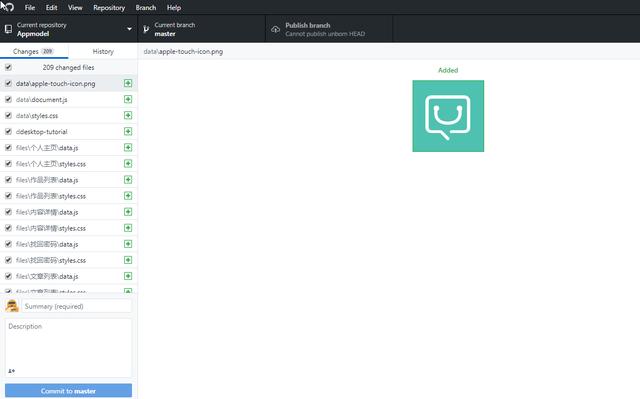Click the add co-authors icon in Description
This screenshot has height=399, width=640.
click(11, 370)
